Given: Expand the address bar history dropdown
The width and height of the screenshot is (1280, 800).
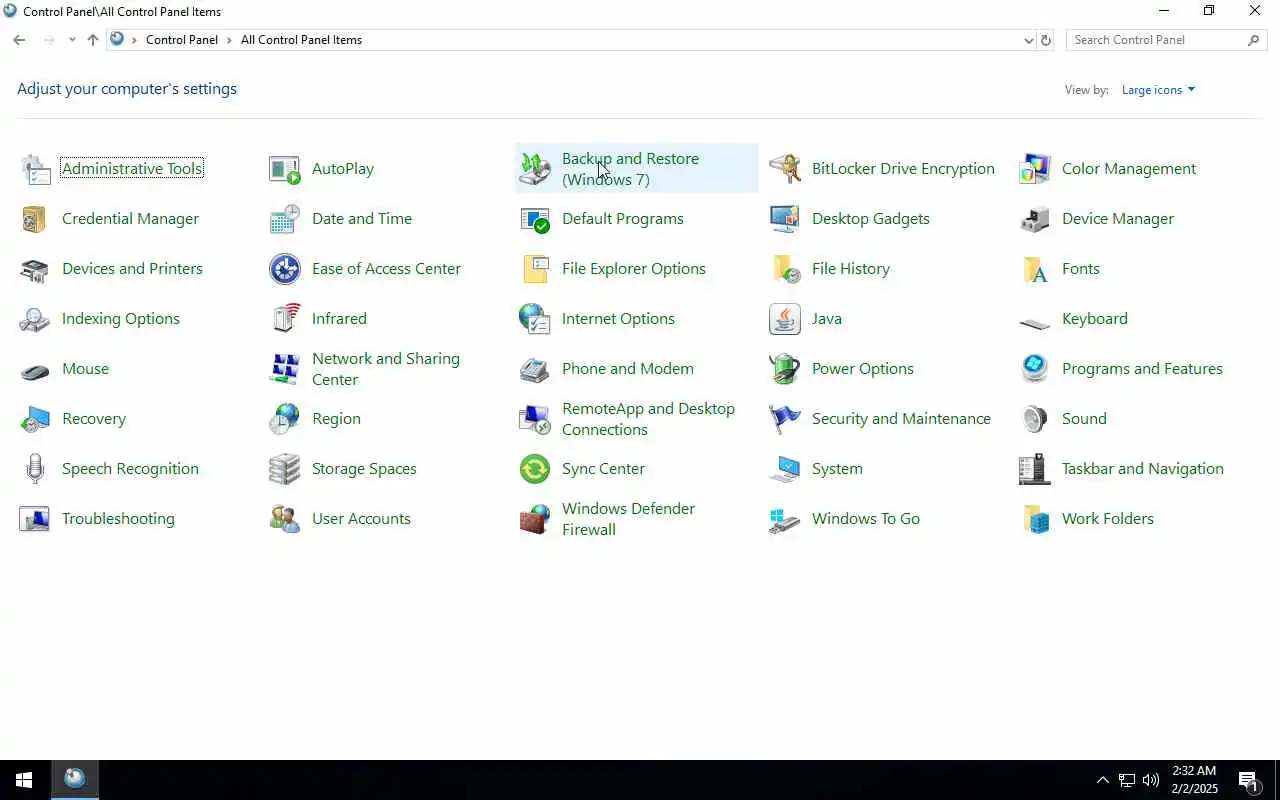Looking at the screenshot, I should [x=1028, y=40].
